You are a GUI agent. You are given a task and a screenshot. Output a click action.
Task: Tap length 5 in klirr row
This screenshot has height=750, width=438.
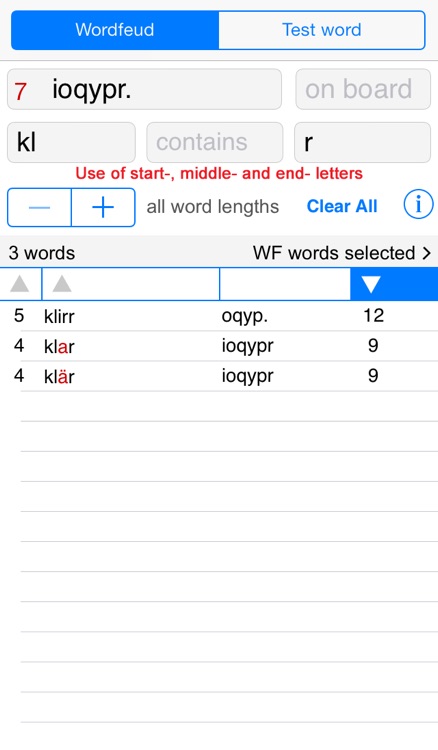tap(19, 316)
